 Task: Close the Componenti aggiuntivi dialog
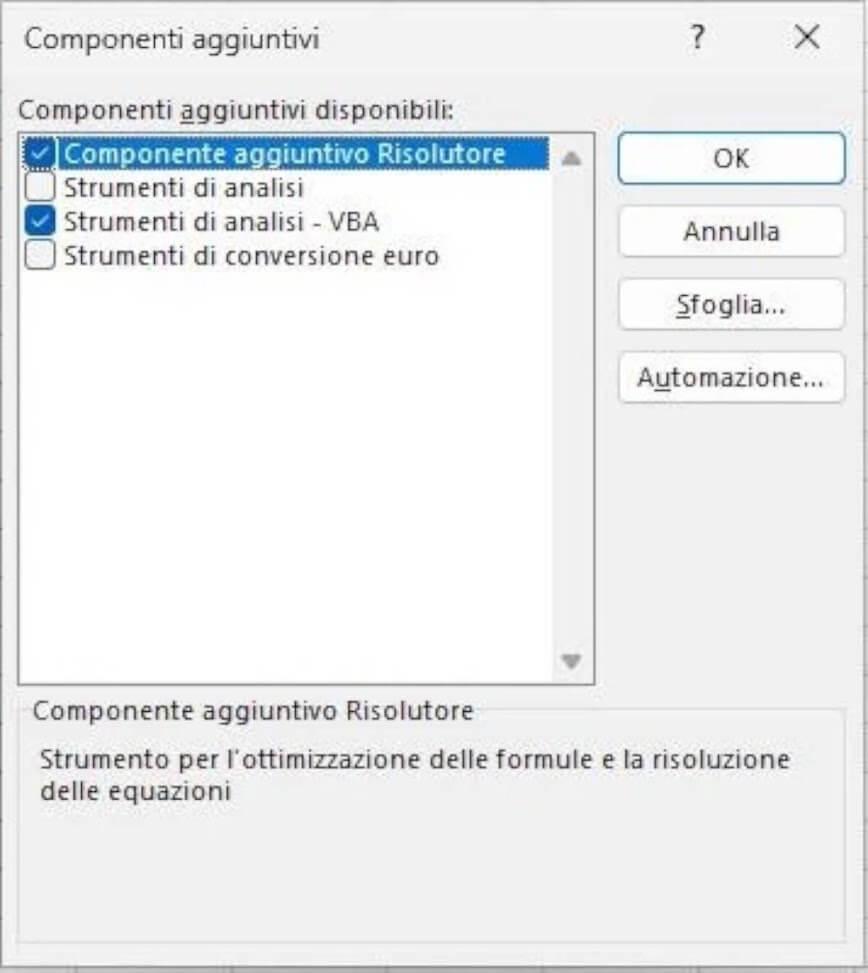click(807, 37)
